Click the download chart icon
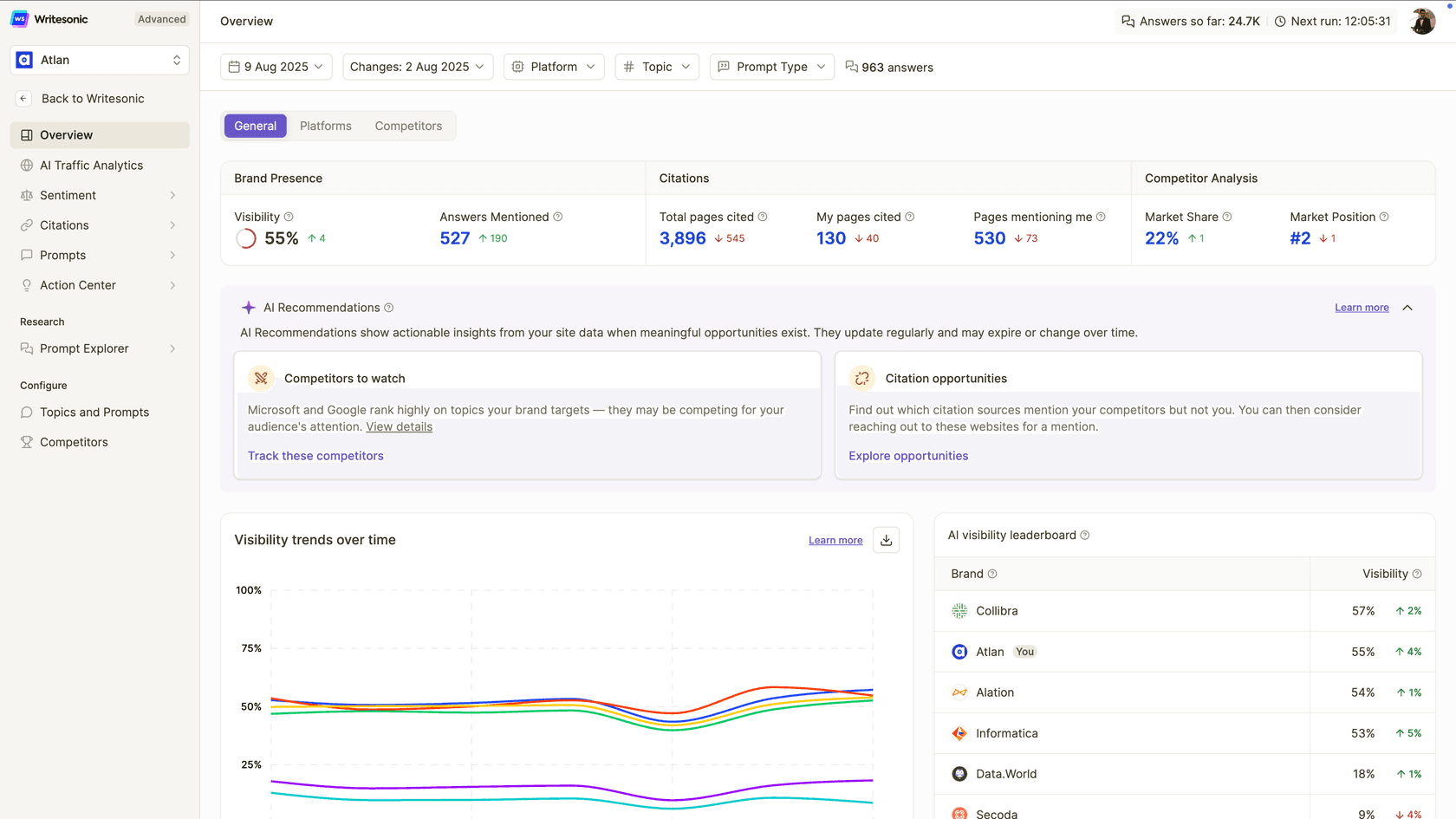Viewport: 1456px width, 819px height. click(886, 540)
